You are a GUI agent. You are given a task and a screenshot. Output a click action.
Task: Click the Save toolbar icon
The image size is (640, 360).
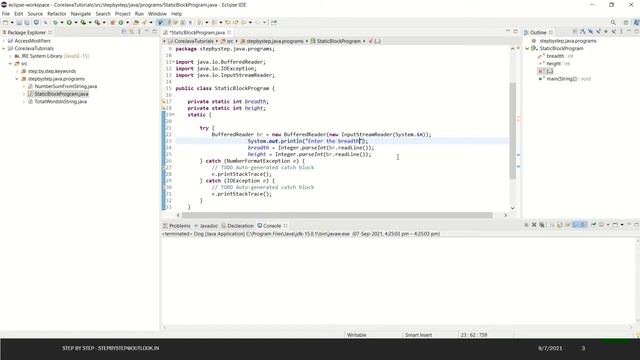tap(19, 22)
